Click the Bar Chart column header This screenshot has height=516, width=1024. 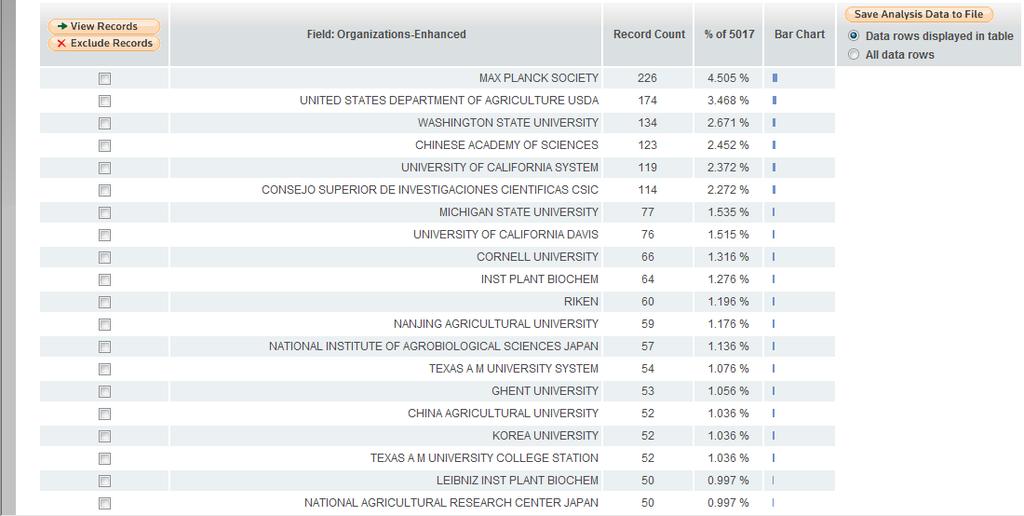[799, 34]
